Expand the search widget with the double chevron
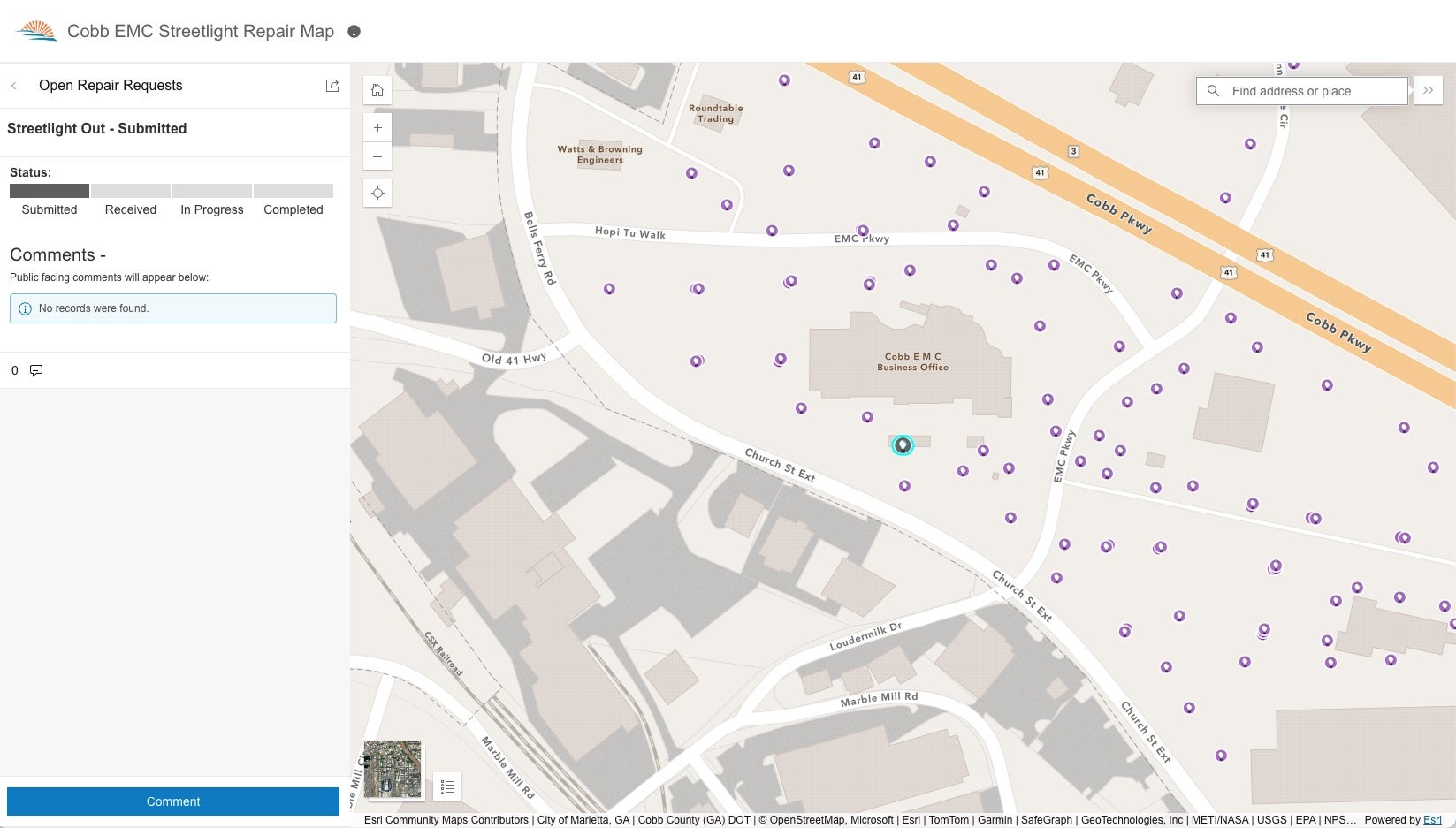Viewport: 1456px width, 828px height. (x=1427, y=90)
